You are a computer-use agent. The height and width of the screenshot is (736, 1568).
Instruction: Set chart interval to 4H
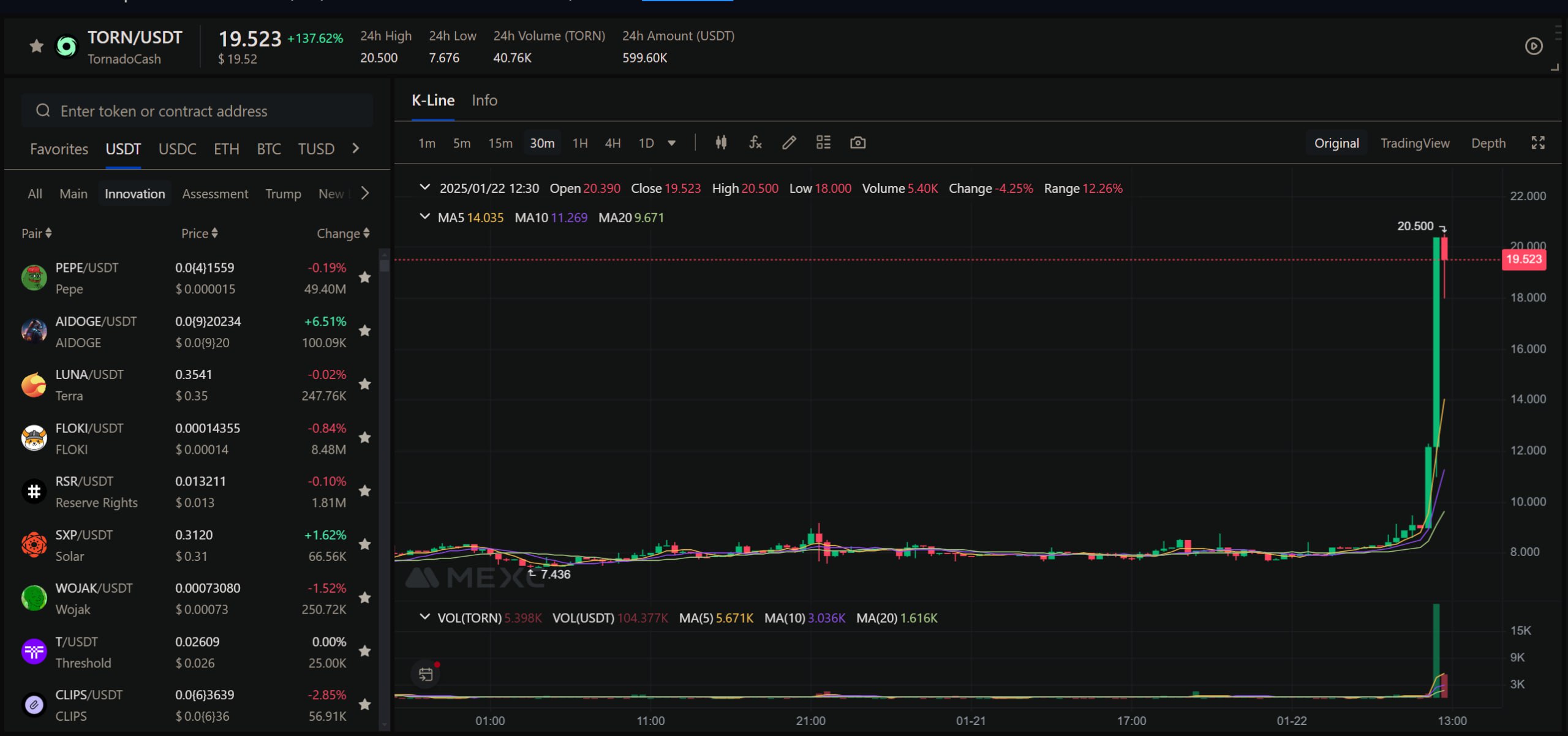click(613, 143)
